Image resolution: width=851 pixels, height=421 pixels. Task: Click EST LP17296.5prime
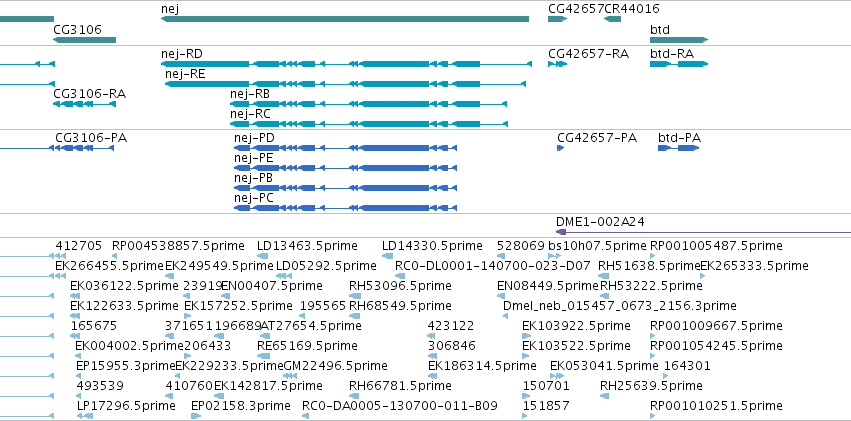(x=126, y=406)
